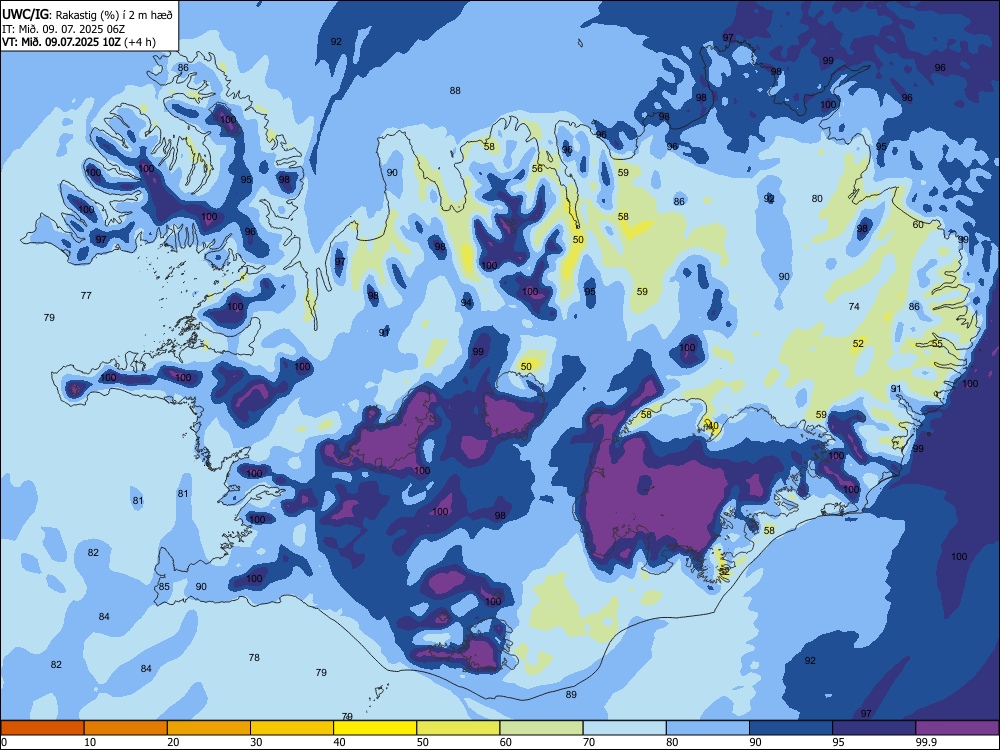Click the 'IT: Mið. 09. 07. 2025 06Z' line
This screenshot has width=1000, height=750.
64,29
